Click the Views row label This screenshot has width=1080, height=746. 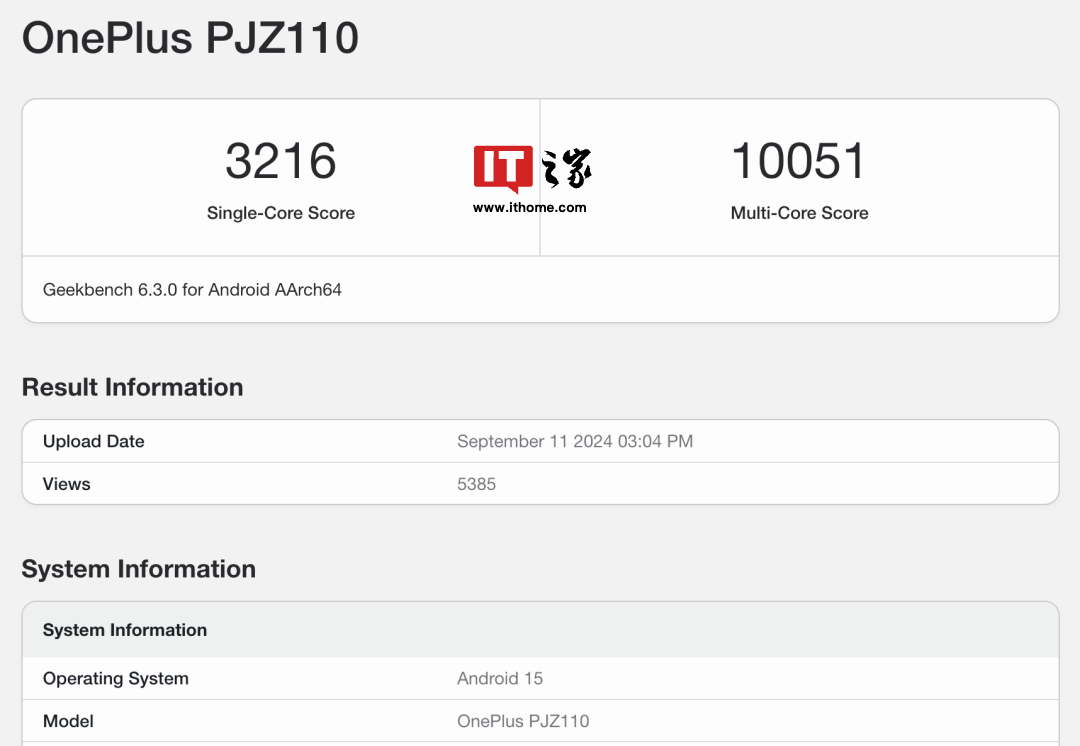click(66, 484)
